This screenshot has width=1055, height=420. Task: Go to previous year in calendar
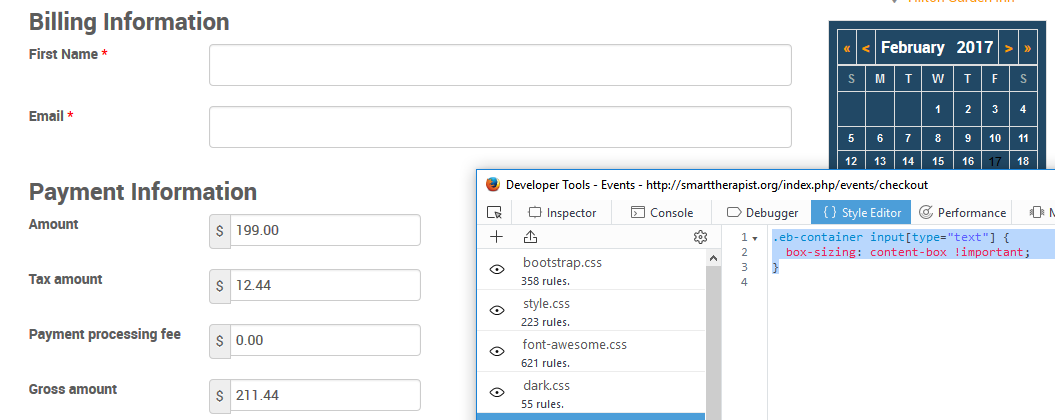[847, 48]
